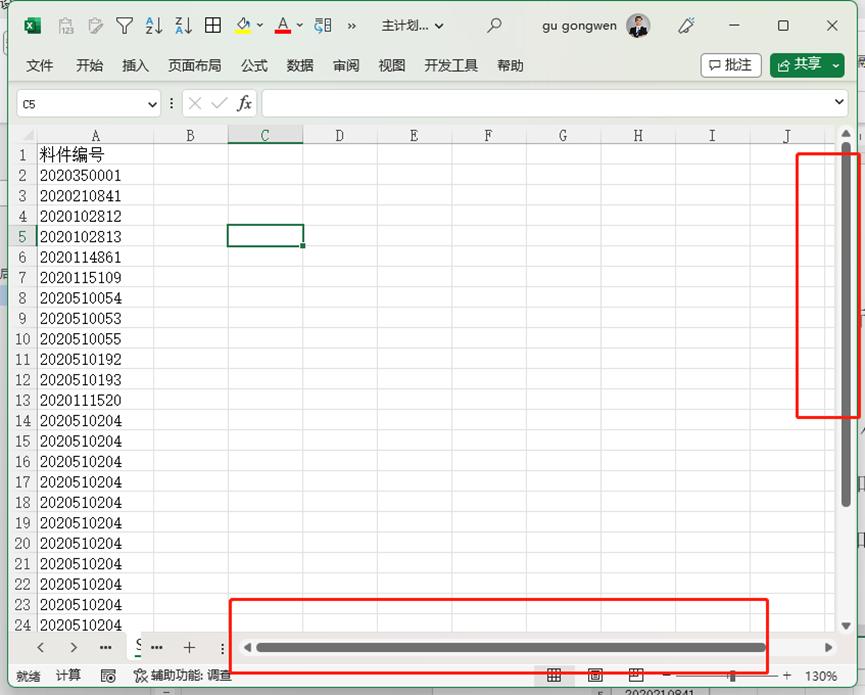Expand the formula bar
The height and width of the screenshot is (695, 865).
(x=839, y=103)
